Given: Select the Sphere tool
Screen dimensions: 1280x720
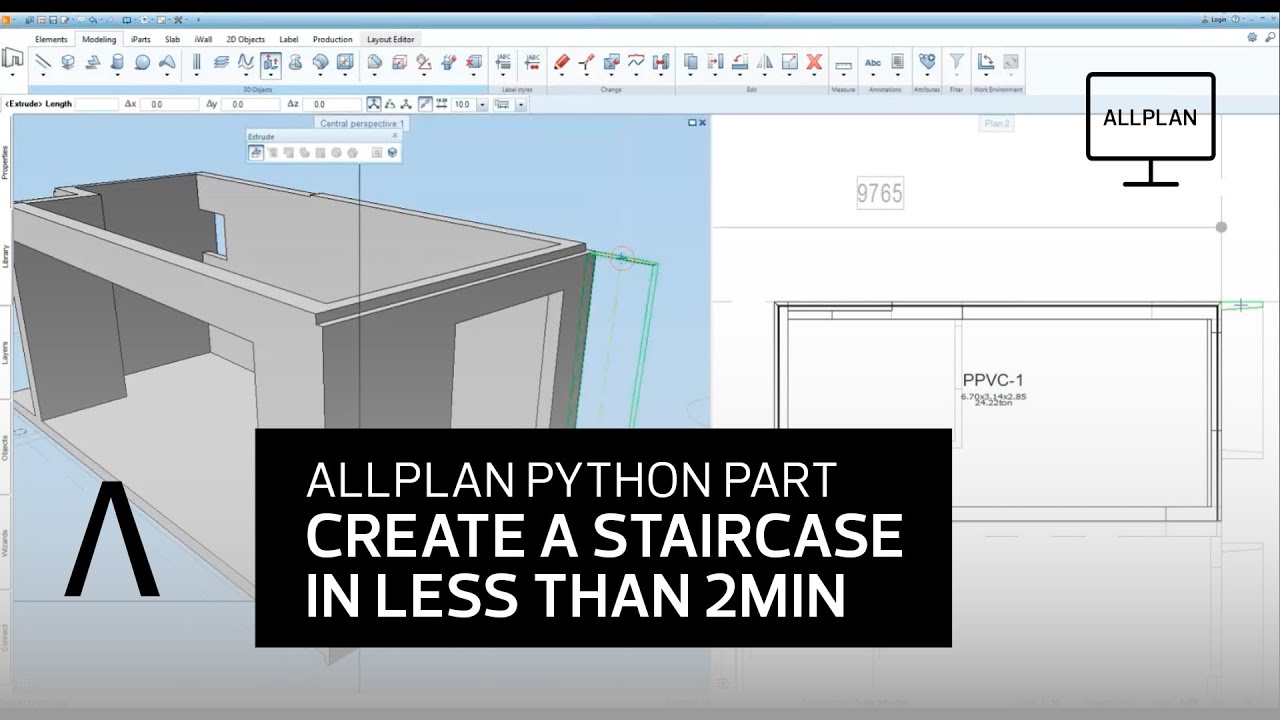Looking at the screenshot, I should pyautogui.click(x=143, y=62).
